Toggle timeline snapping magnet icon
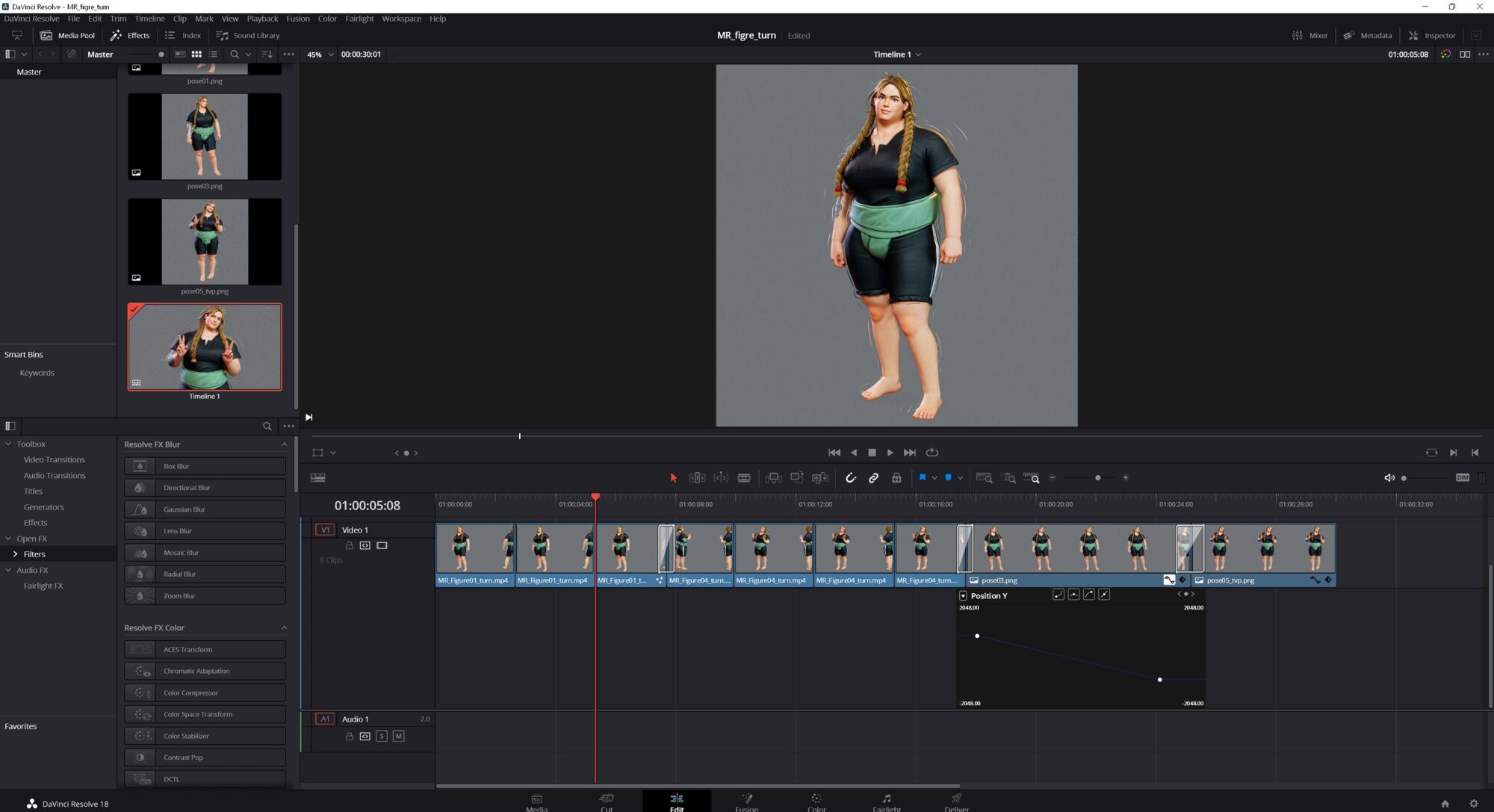Viewport: 1494px width, 812px height. point(850,478)
